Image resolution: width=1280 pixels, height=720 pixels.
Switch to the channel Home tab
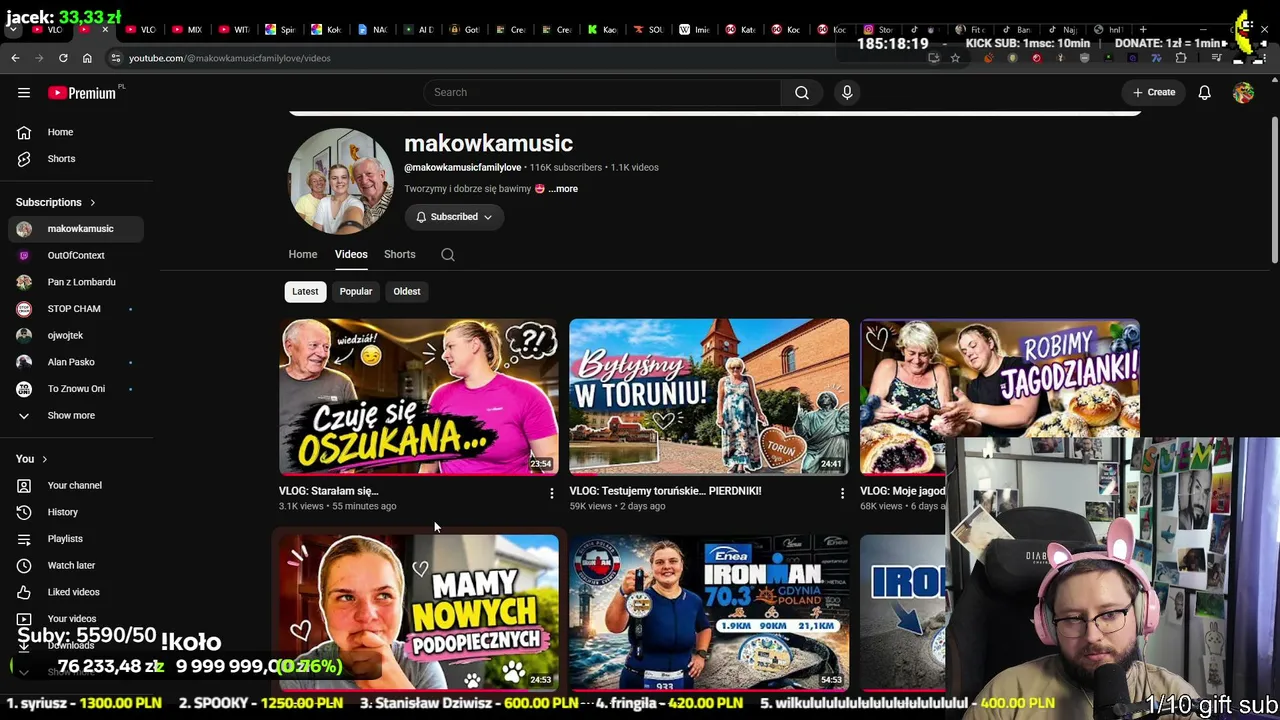303,254
